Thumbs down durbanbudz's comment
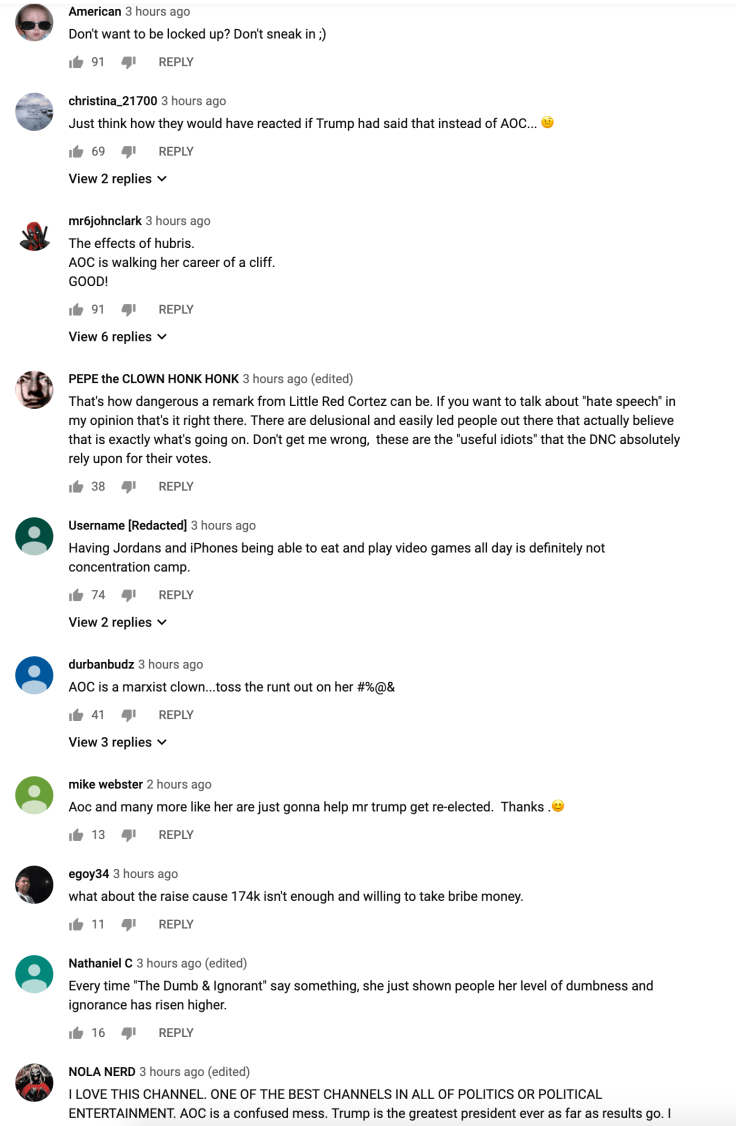Viewport: 736px width, 1126px height. tap(129, 714)
